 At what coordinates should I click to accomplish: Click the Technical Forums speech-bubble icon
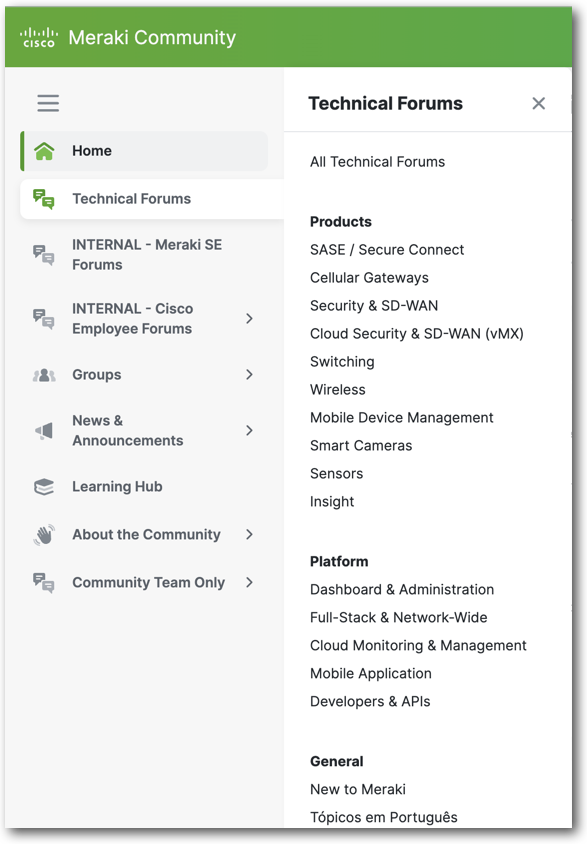pos(43,199)
